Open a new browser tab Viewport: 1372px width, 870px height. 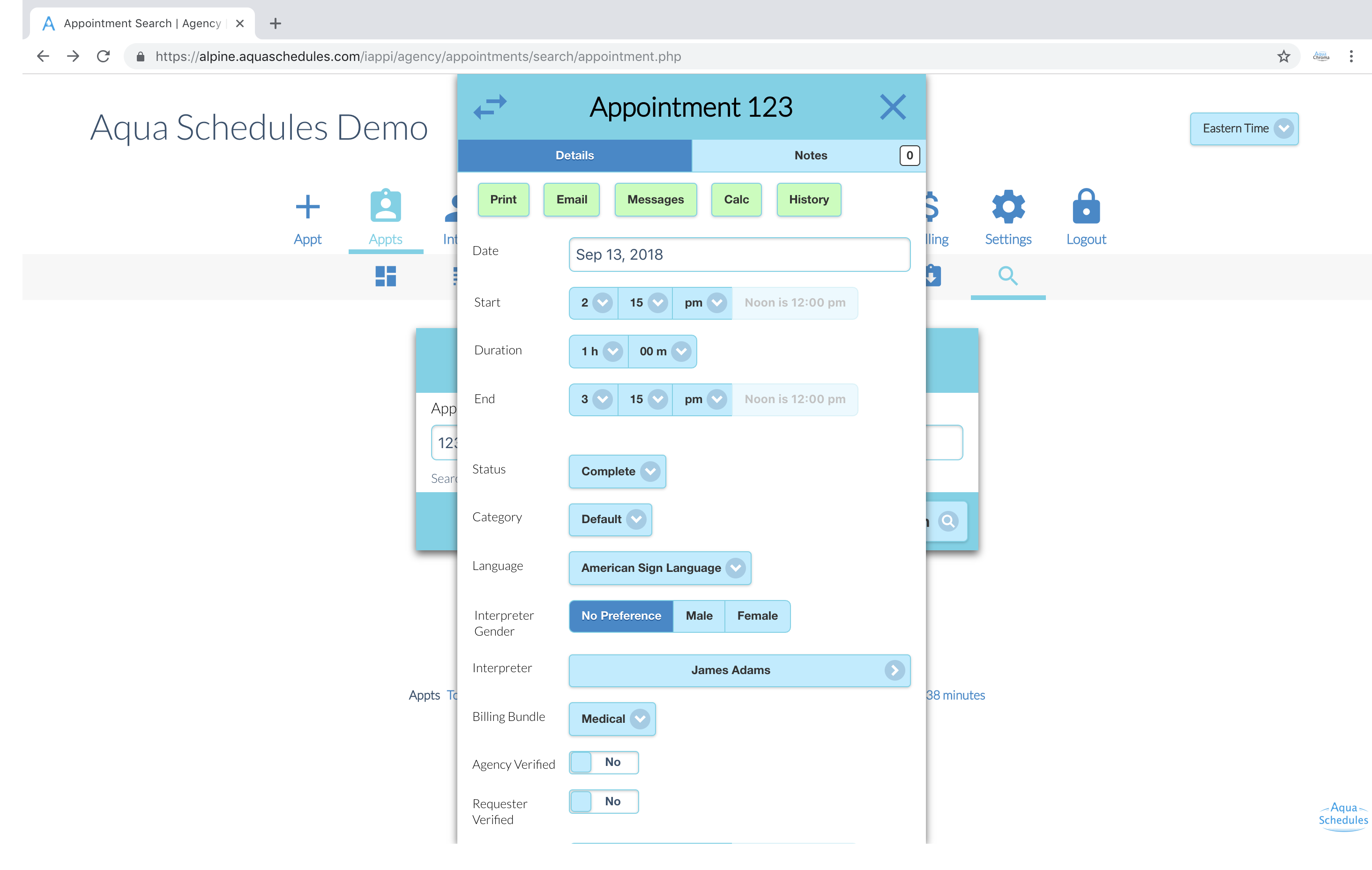(275, 23)
